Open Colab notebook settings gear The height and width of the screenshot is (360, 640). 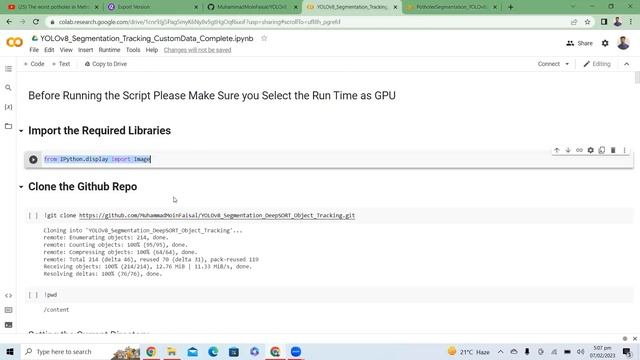coord(605,43)
